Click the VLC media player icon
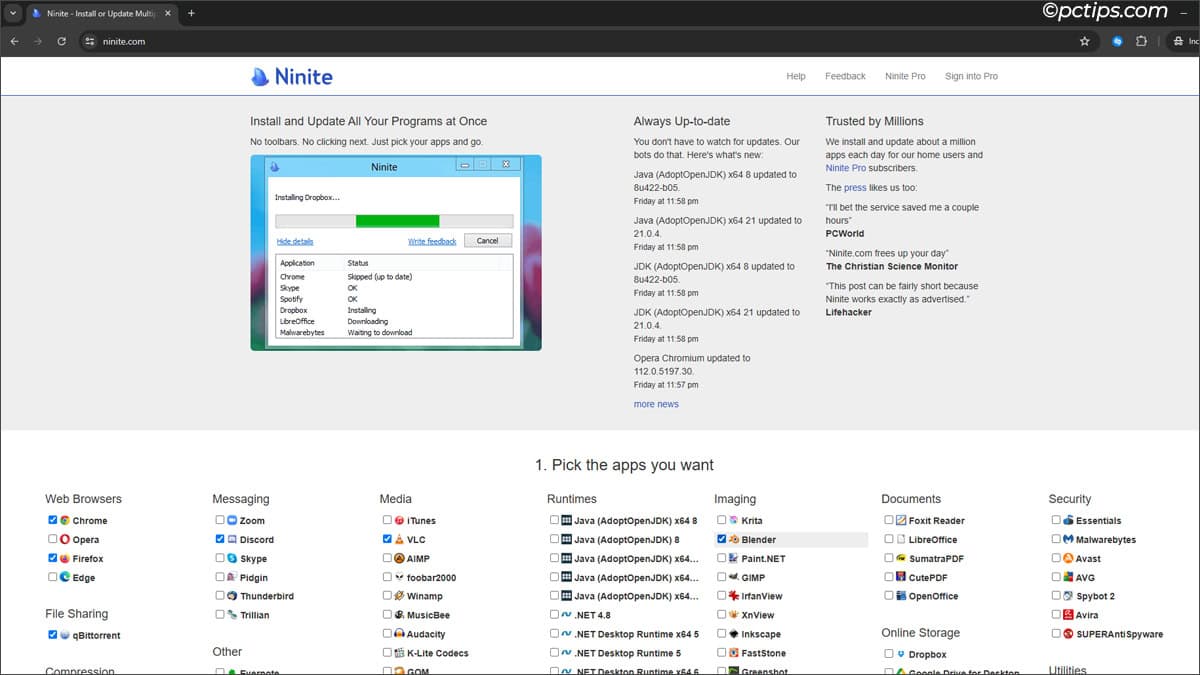The width and height of the screenshot is (1200, 675). (x=399, y=539)
